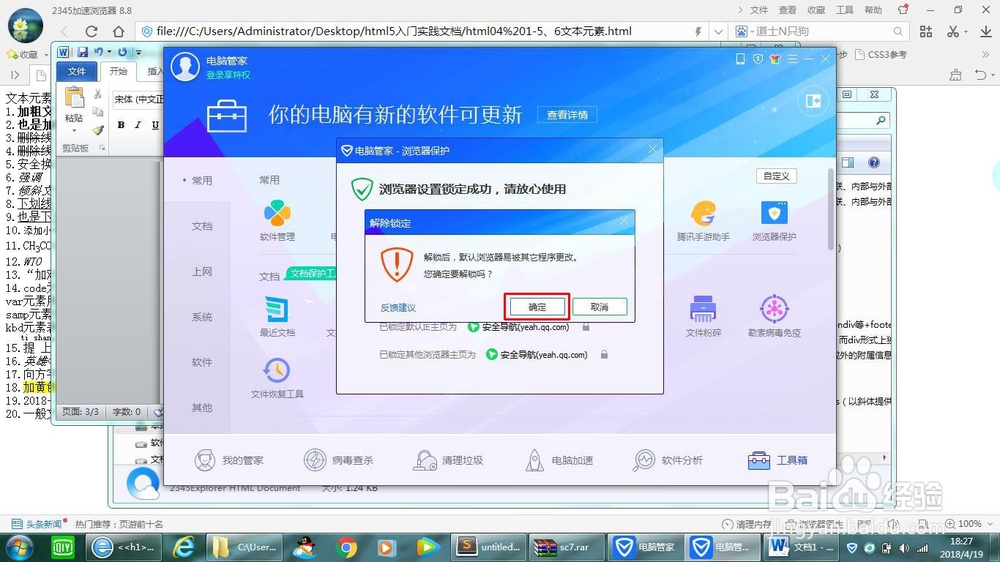
Task: Open the browser downloads icon
Action: coord(985,31)
